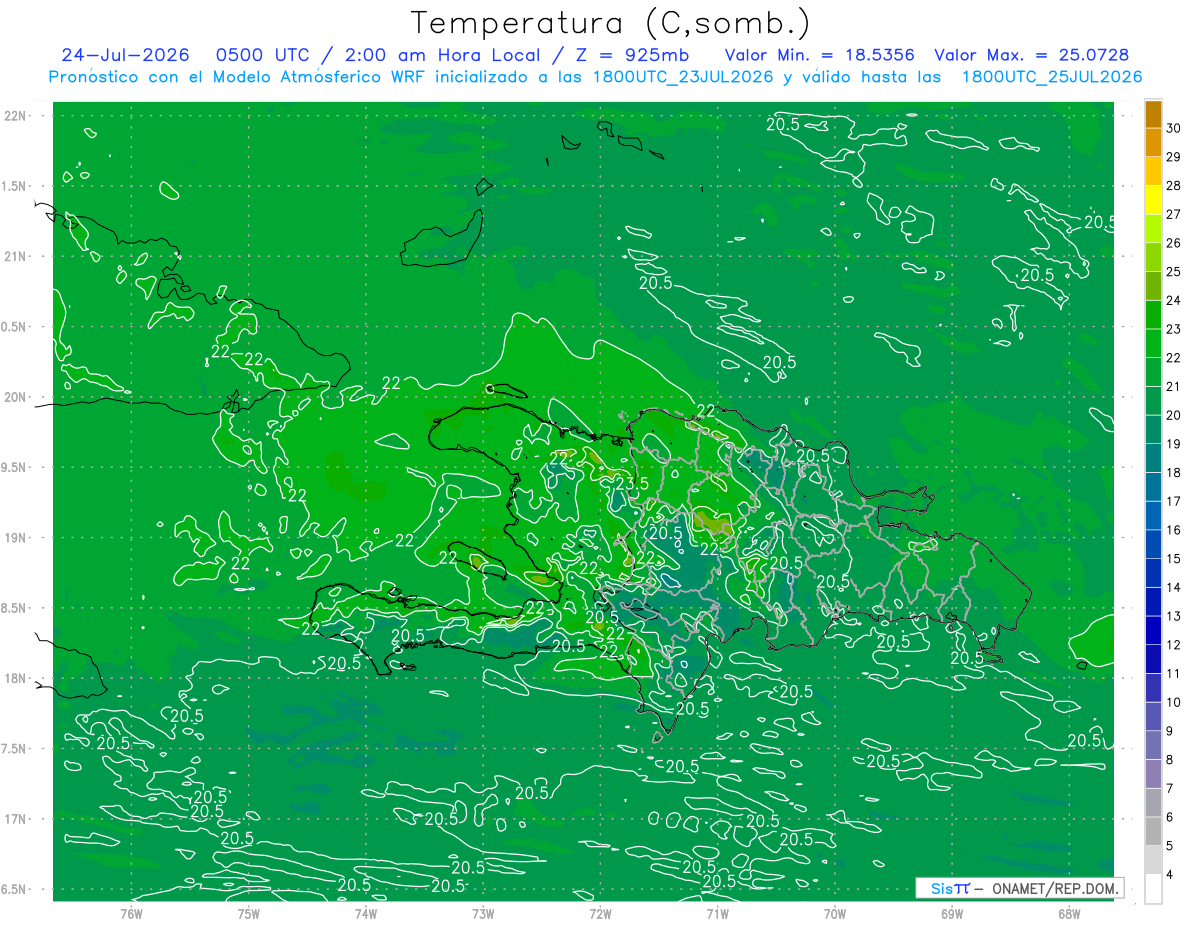Click the '76W' longitude axis label

coord(131,913)
